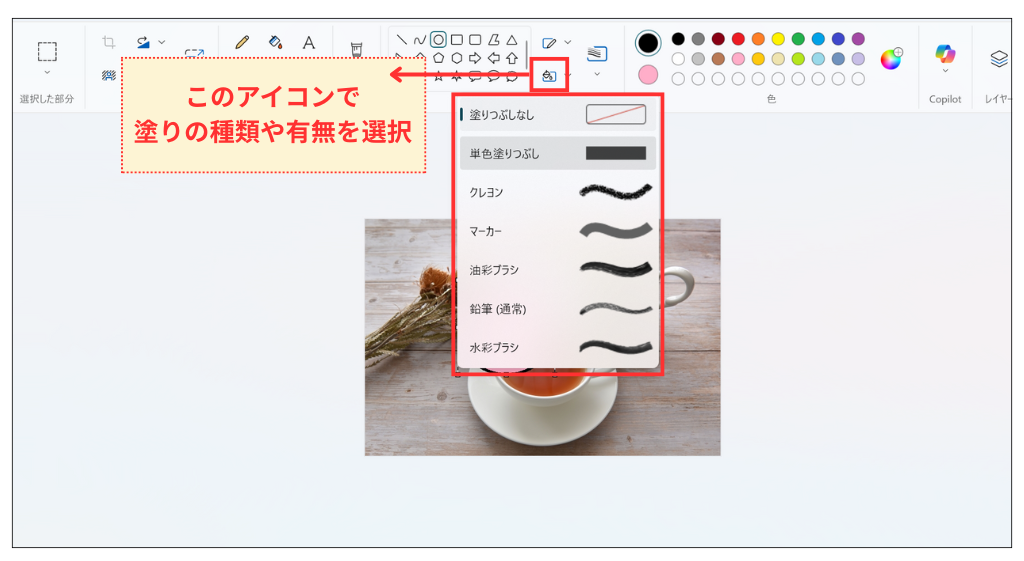
Task: Select クレヨン fill style
Action: [557, 192]
